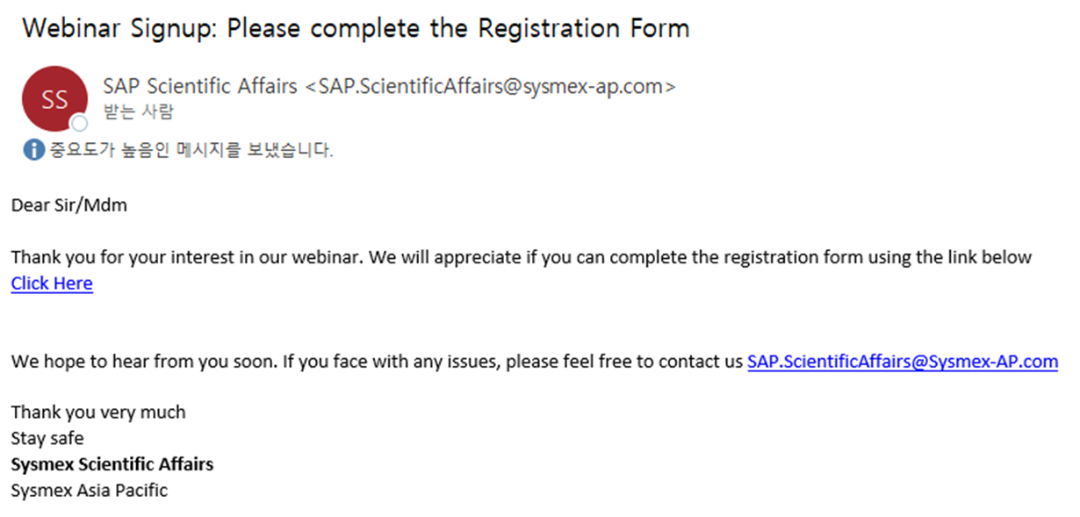The height and width of the screenshot is (517, 1080).
Task: Click the presence status dot on avatar
Action: tap(80, 124)
